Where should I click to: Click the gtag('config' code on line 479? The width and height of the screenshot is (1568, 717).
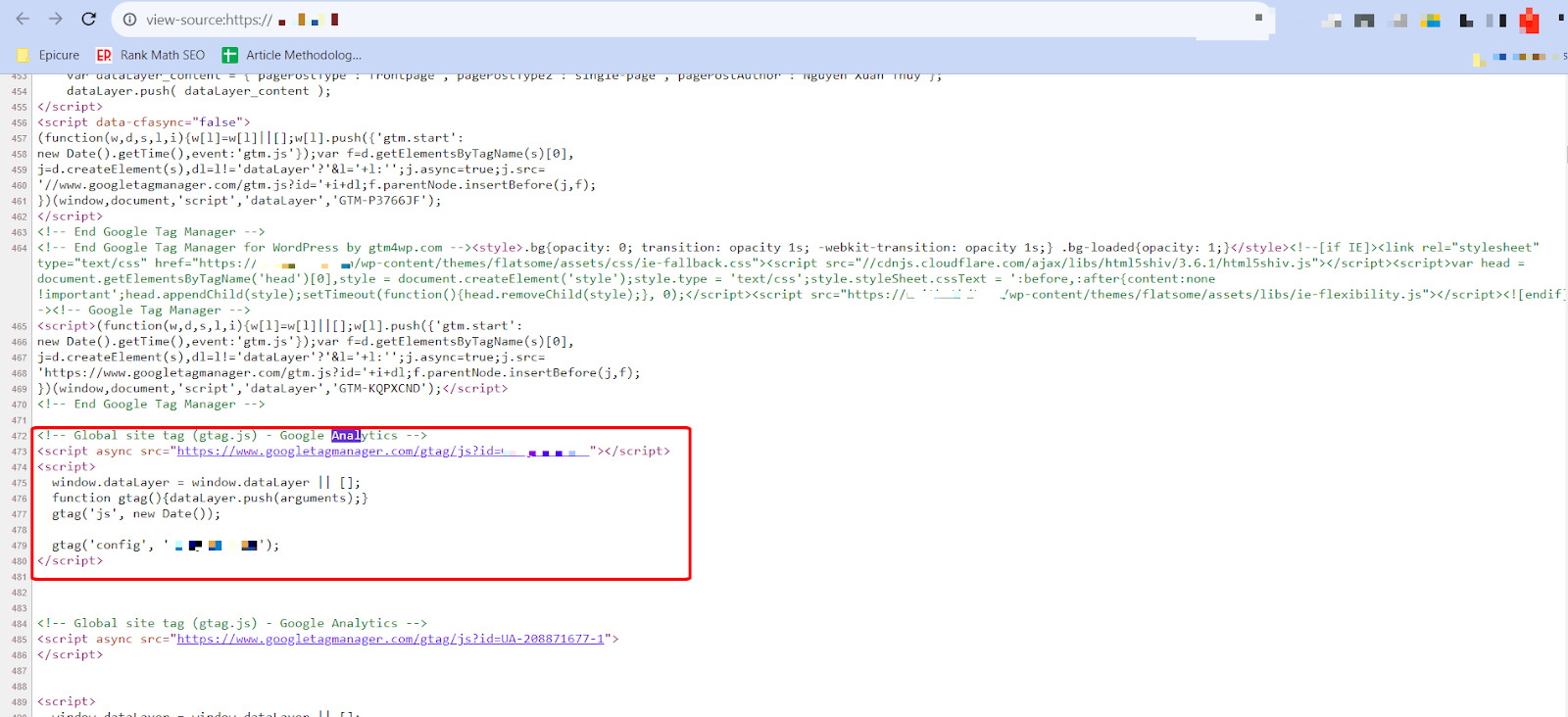click(102, 546)
